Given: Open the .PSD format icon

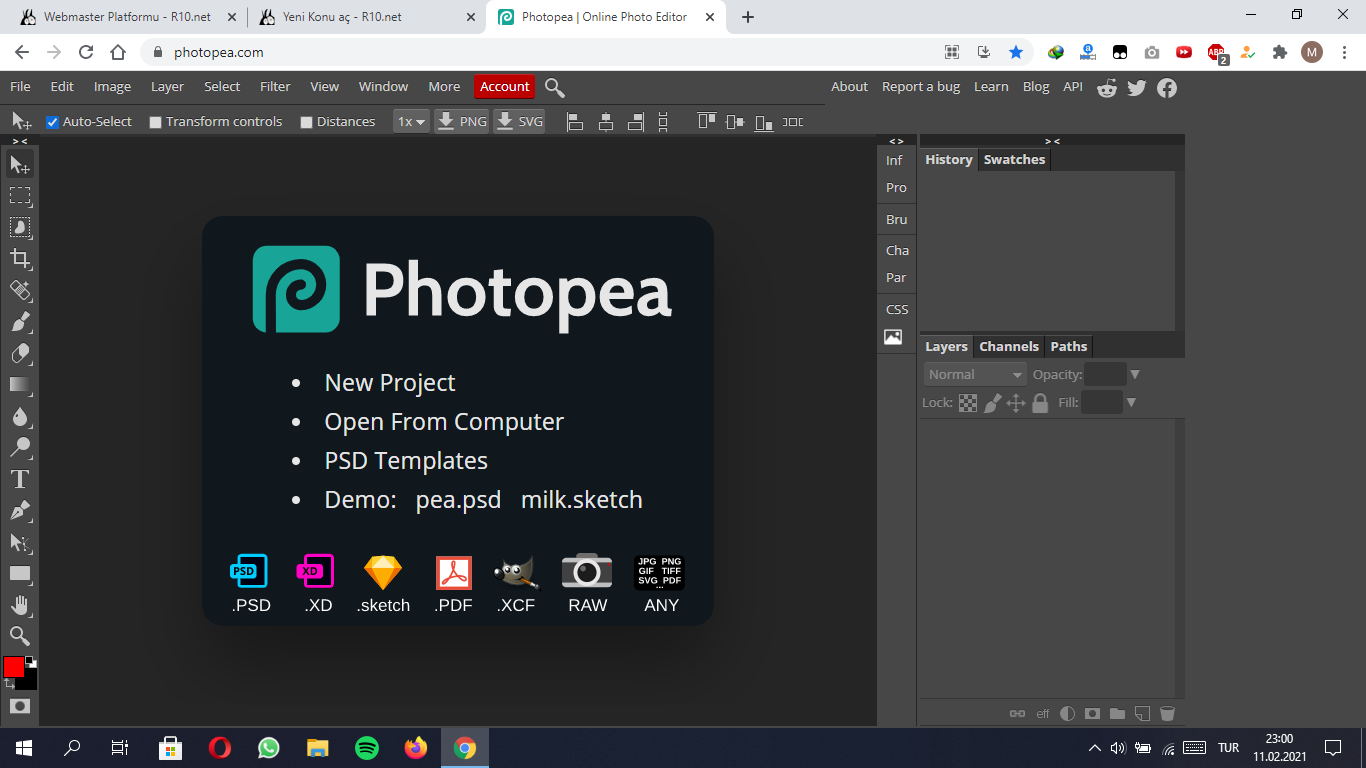Looking at the screenshot, I should coord(250,584).
